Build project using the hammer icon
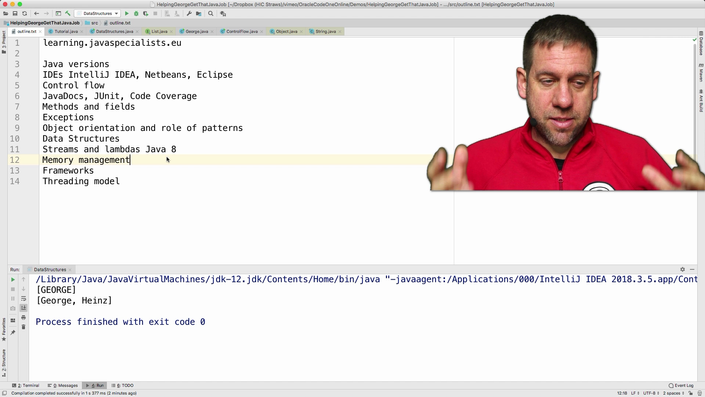 68,13
